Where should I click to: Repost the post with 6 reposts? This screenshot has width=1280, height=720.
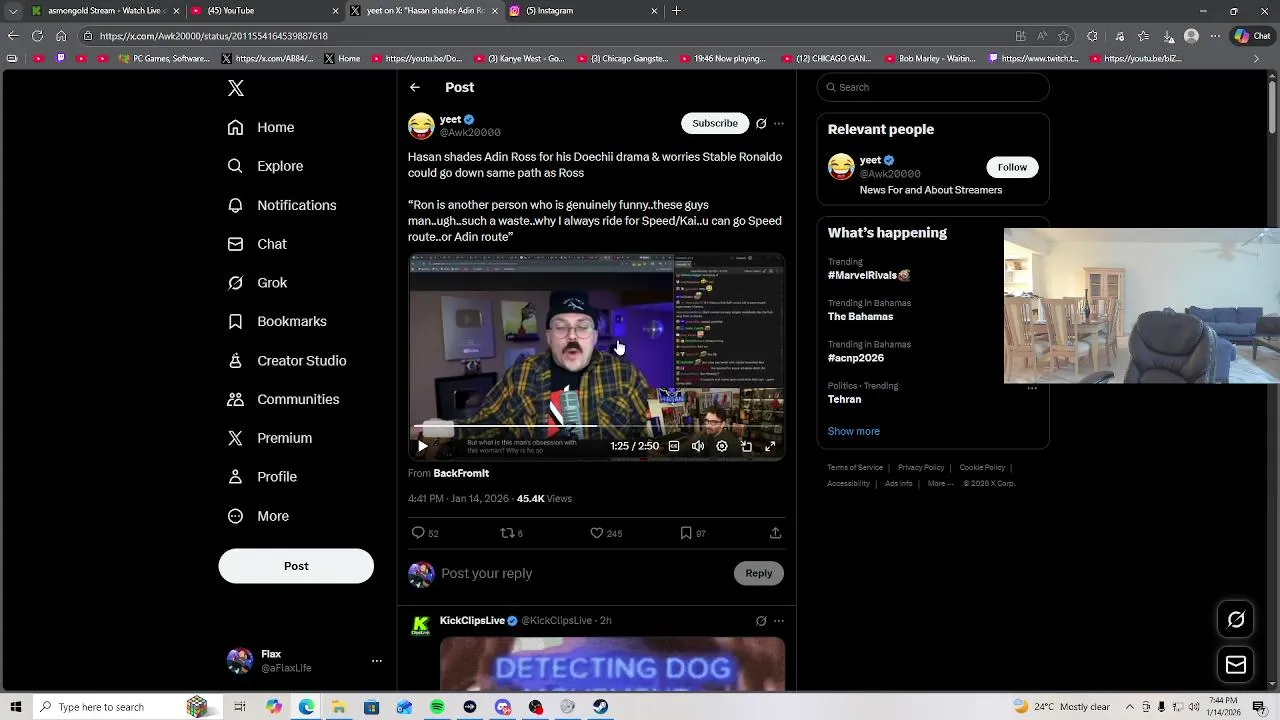pyautogui.click(x=511, y=533)
